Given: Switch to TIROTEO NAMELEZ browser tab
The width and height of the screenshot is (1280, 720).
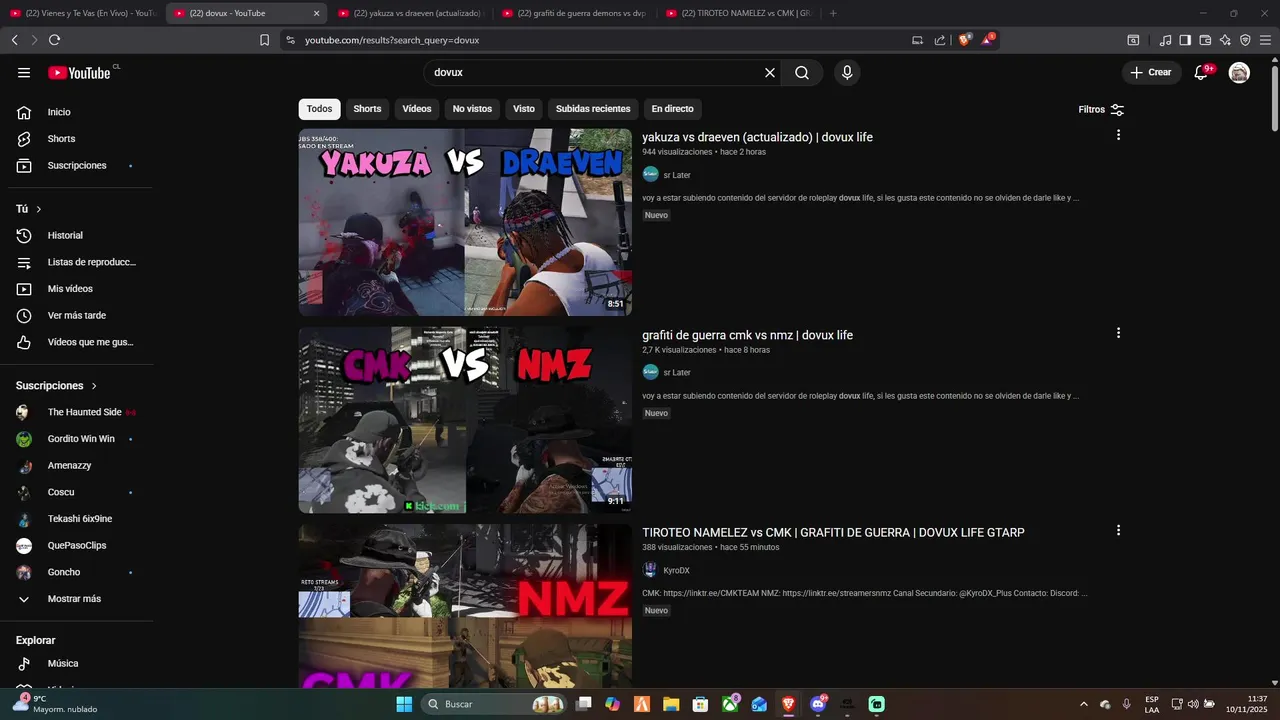Looking at the screenshot, I should (x=737, y=13).
